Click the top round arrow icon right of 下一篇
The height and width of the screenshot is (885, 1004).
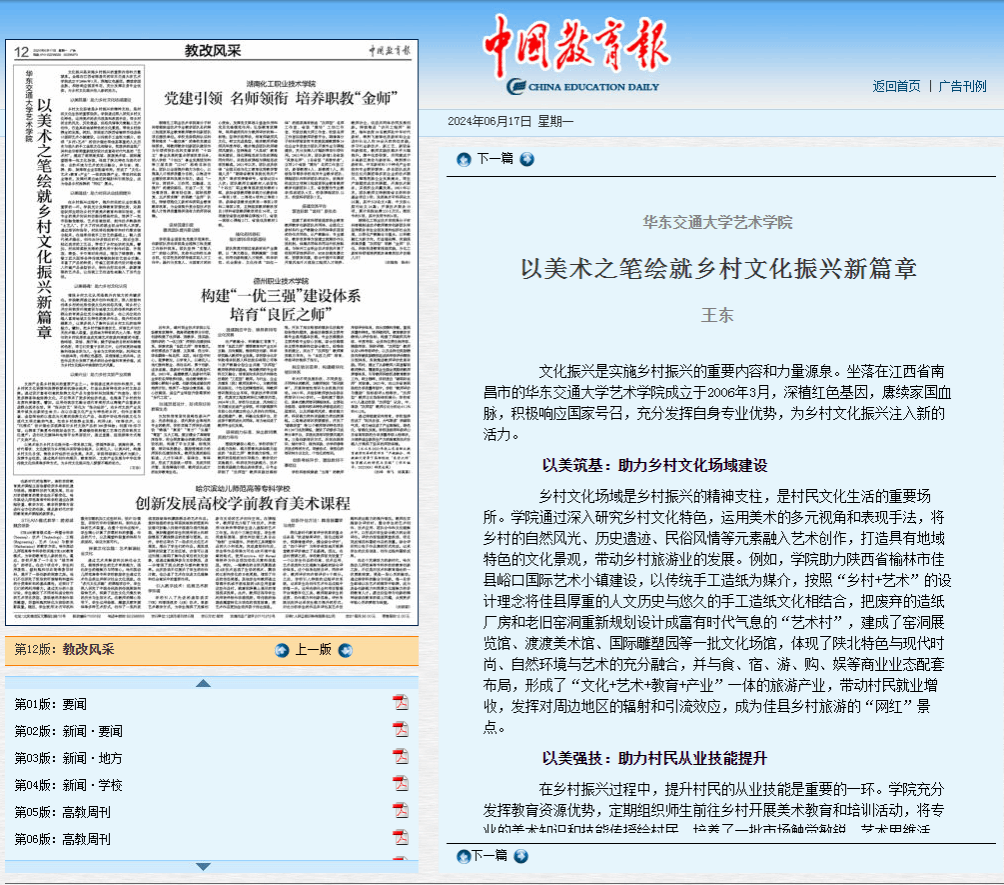pyautogui.click(x=527, y=159)
